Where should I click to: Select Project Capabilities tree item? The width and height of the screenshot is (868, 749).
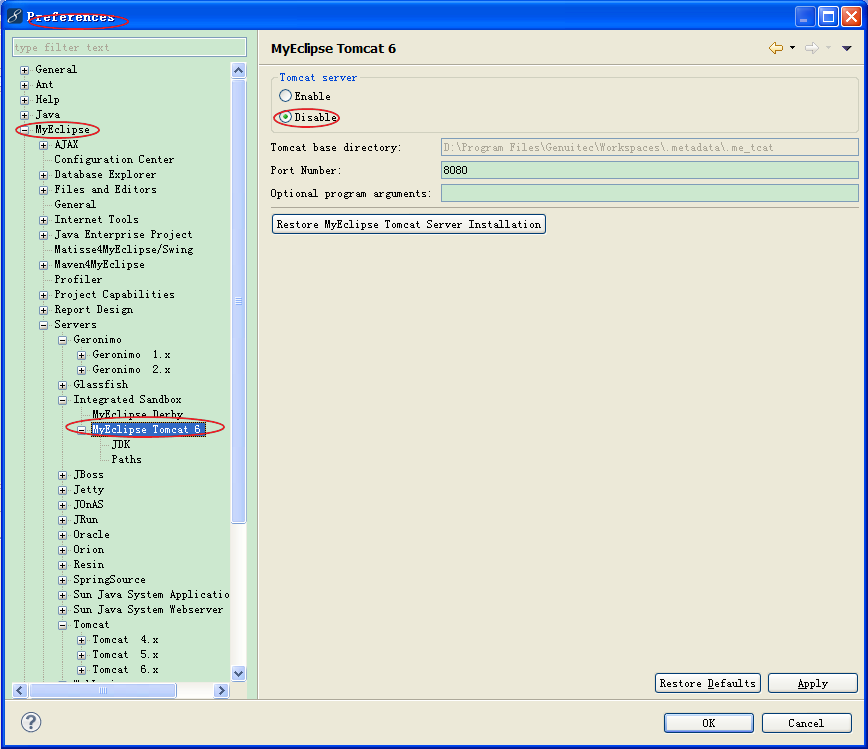[x=114, y=294]
